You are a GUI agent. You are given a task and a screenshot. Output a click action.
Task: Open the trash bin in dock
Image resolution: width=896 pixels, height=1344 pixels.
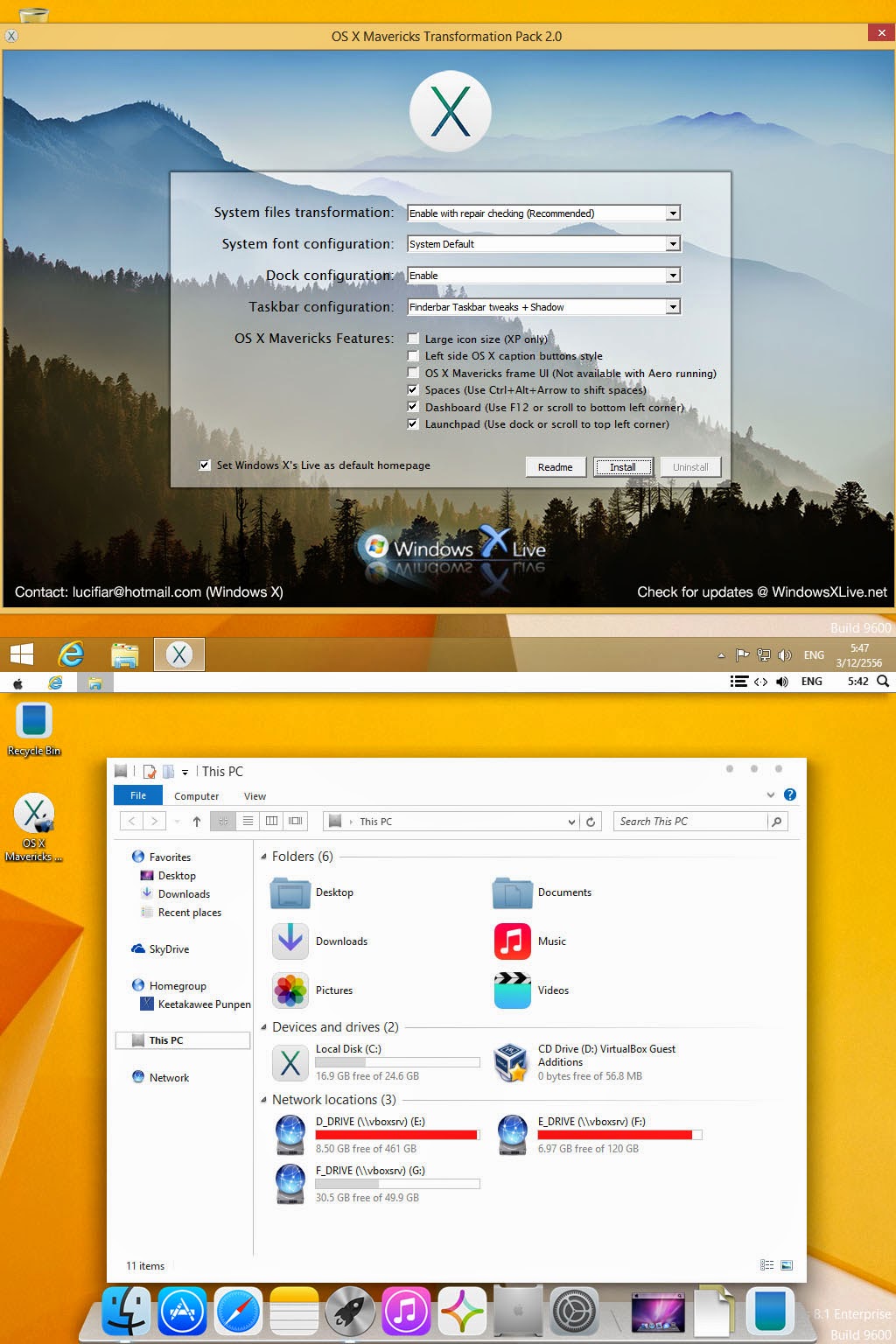[770, 1312]
